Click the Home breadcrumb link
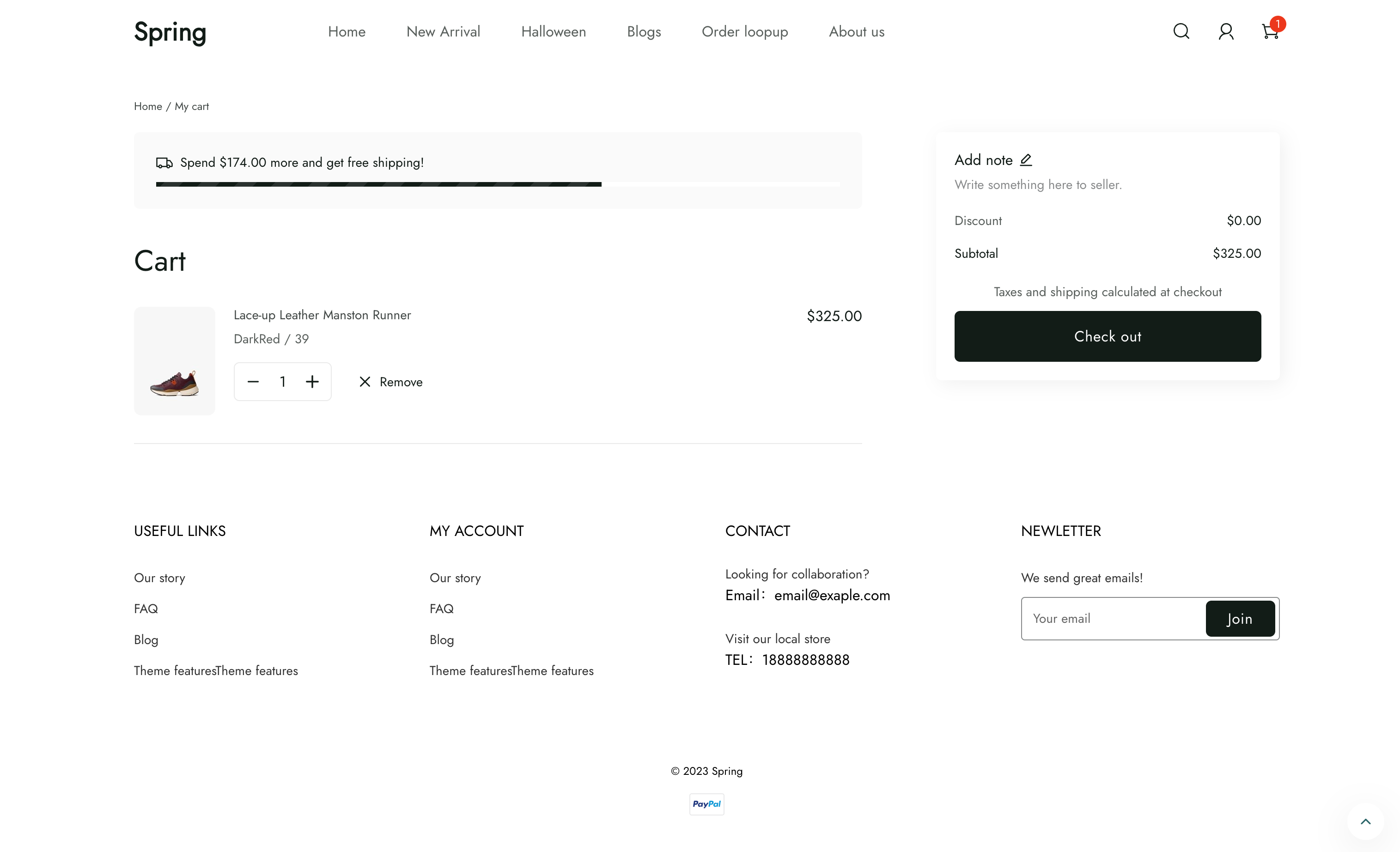Image resolution: width=1400 pixels, height=852 pixels. tap(148, 106)
